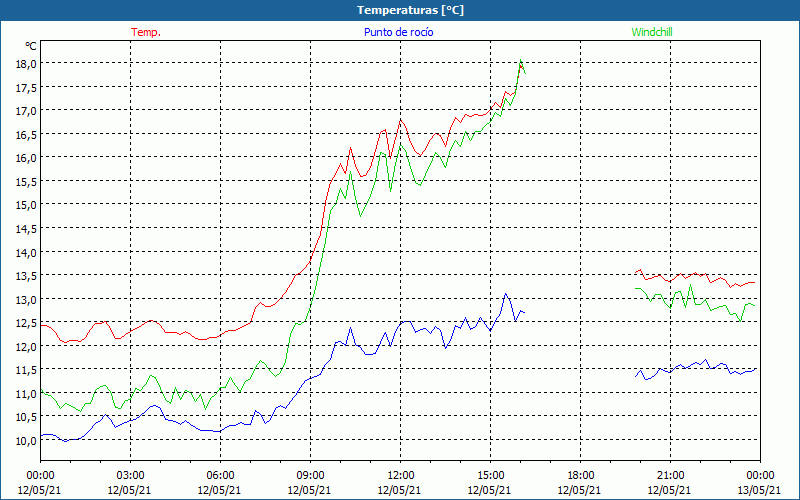Click the 09:00 time axis label
This screenshot has height=500, width=800.
[x=310, y=476]
